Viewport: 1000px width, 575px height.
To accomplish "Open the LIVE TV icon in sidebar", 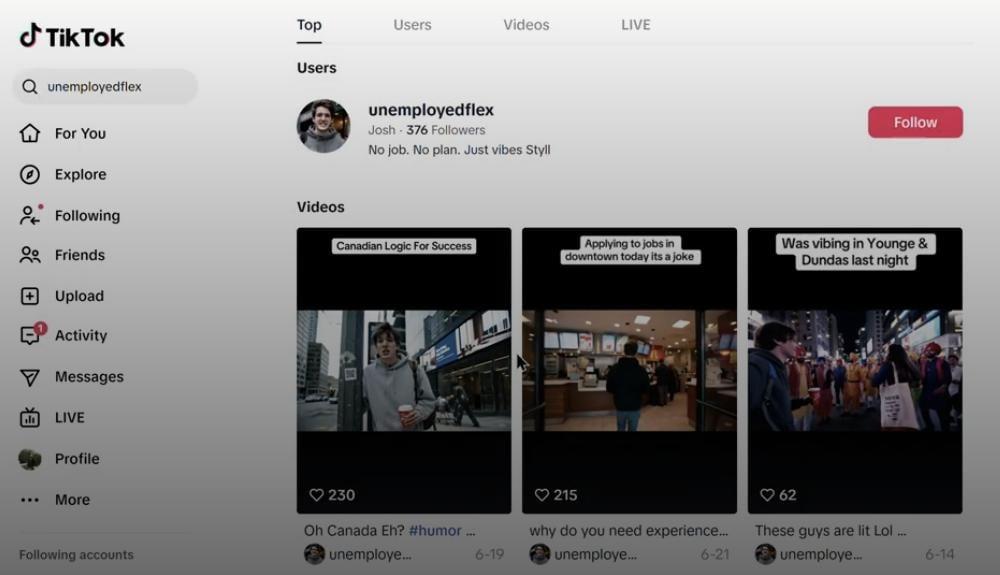I will pos(30,418).
